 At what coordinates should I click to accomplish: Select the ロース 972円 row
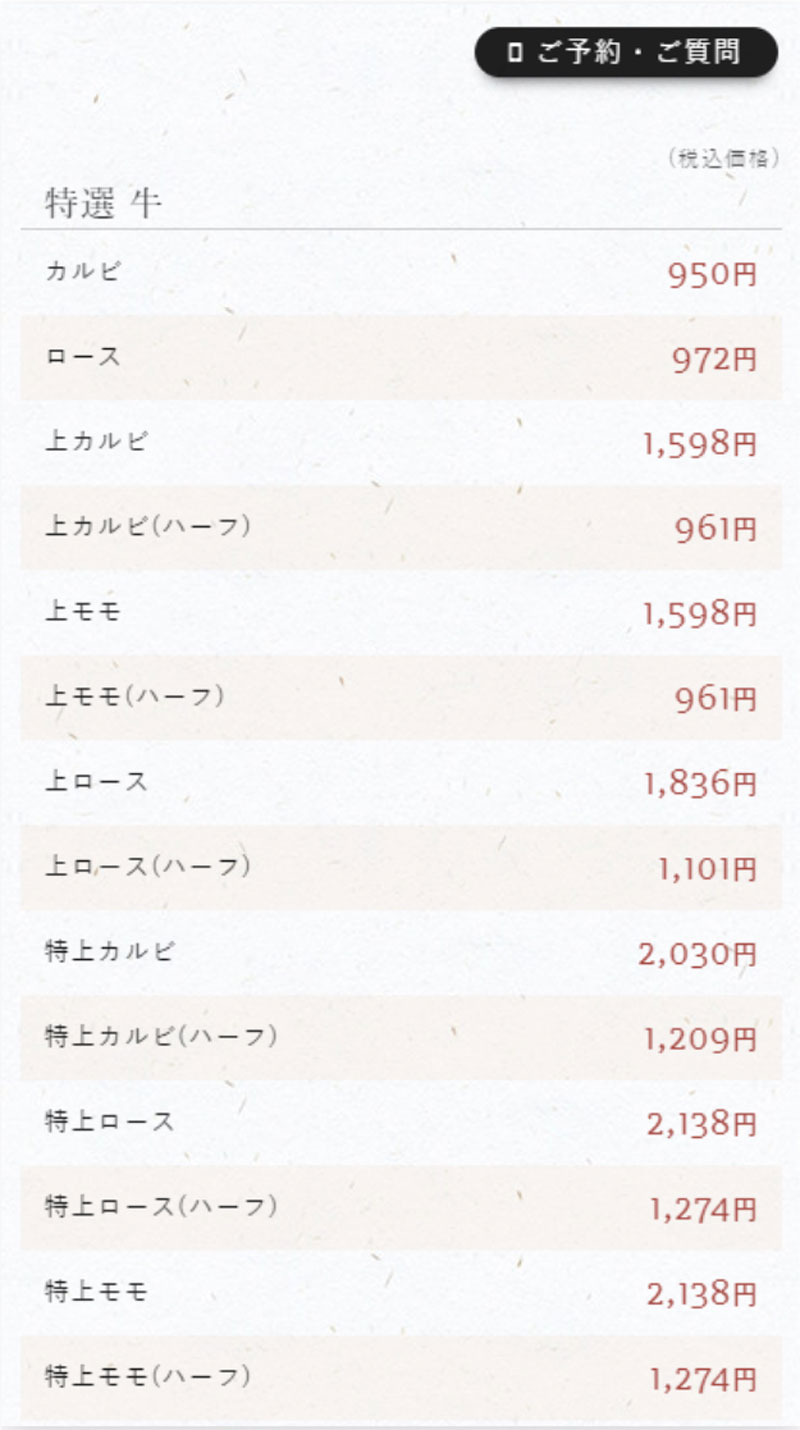pyautogui.click(x=401, y=358)
